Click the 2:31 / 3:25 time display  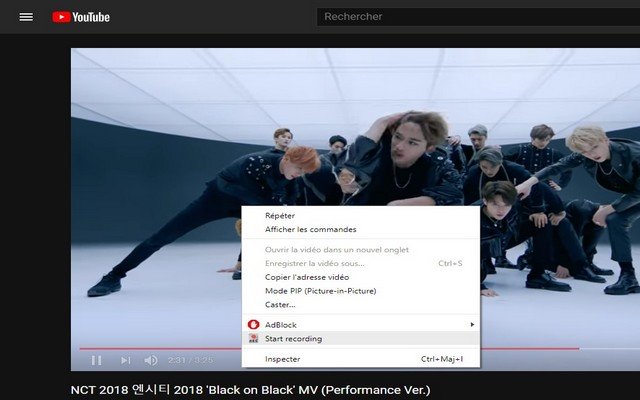click(x=191, y=360)
